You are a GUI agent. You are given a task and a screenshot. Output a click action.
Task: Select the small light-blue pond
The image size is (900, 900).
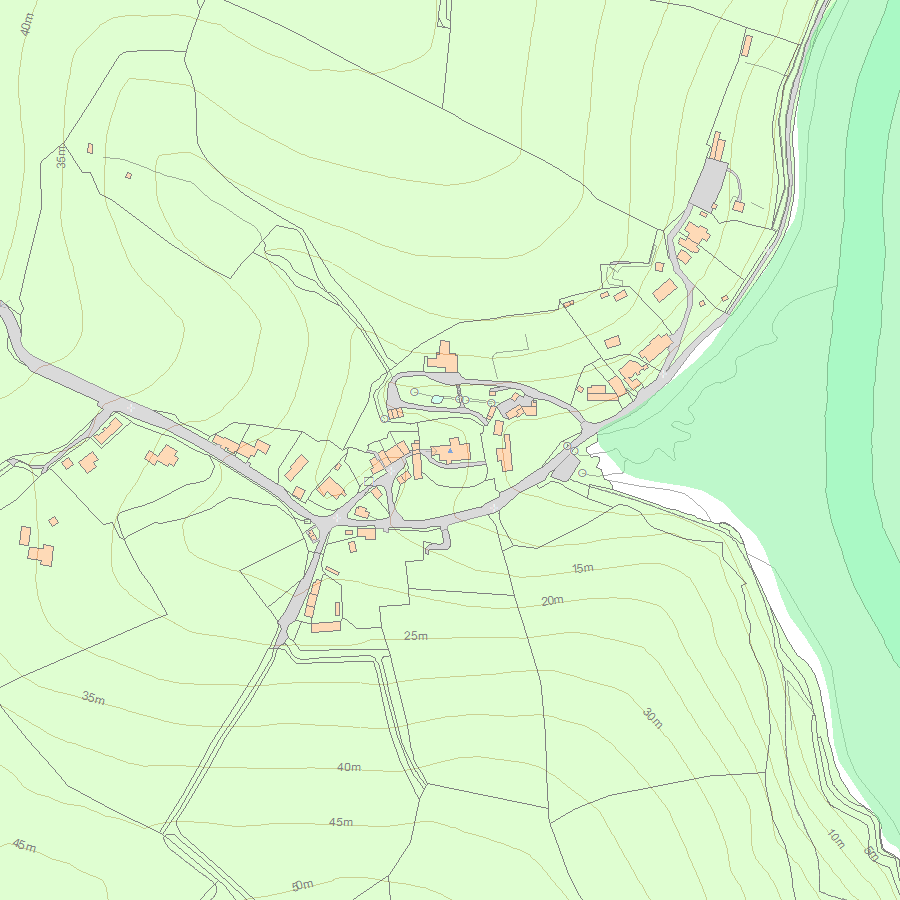tap(437, 399)
